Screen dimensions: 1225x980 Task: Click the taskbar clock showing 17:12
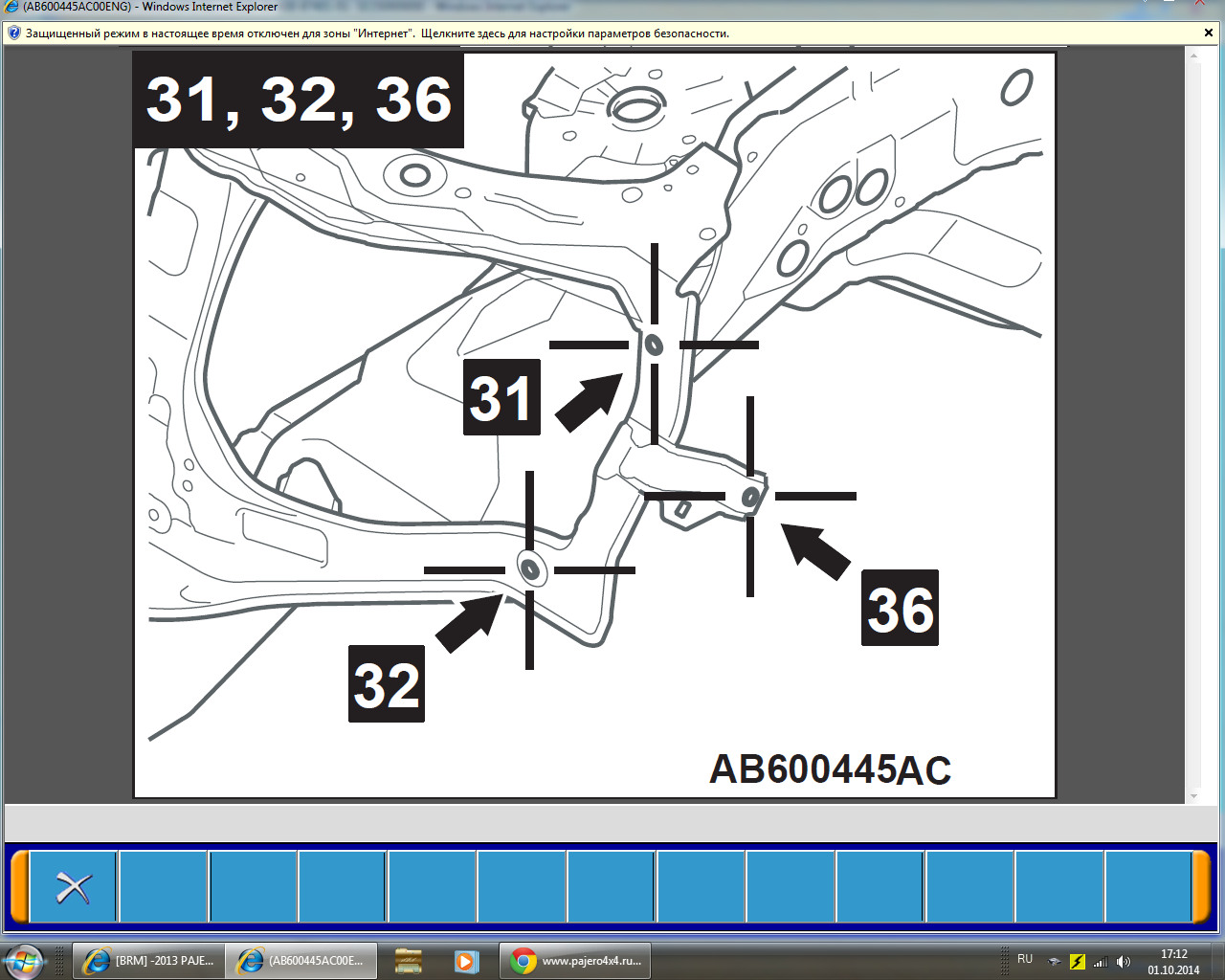pyautogui.click(x=1173, y=962)
